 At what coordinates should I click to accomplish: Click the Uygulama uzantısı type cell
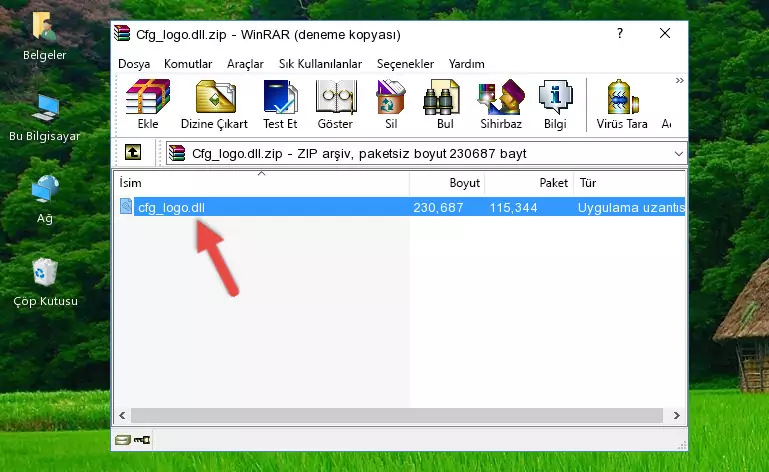[631, 208]
